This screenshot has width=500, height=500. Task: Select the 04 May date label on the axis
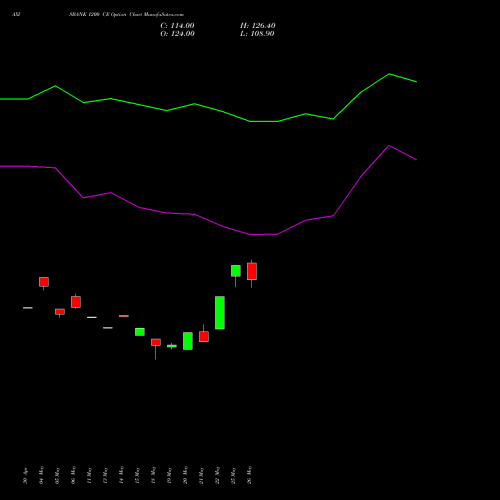(x=41, y=475)
